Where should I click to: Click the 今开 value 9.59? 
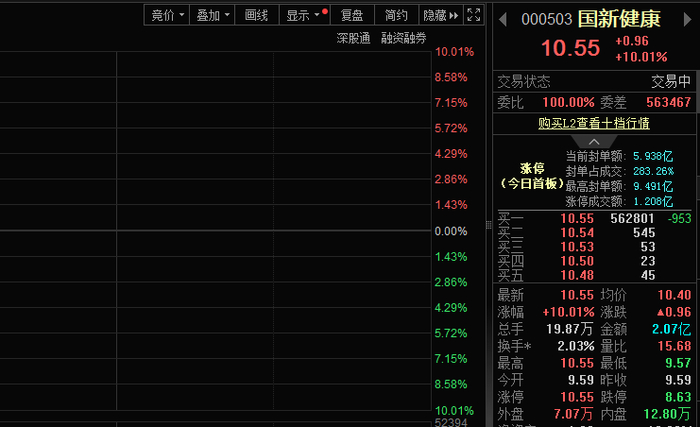tap(581, 380)
